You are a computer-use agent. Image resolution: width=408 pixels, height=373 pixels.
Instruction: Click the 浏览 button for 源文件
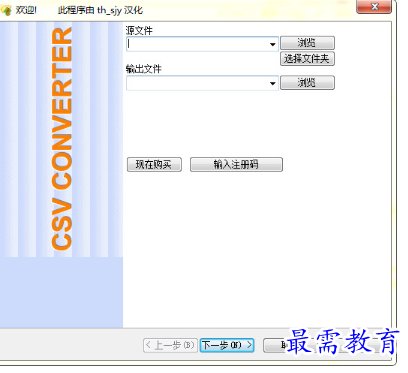tap(307, 43)
